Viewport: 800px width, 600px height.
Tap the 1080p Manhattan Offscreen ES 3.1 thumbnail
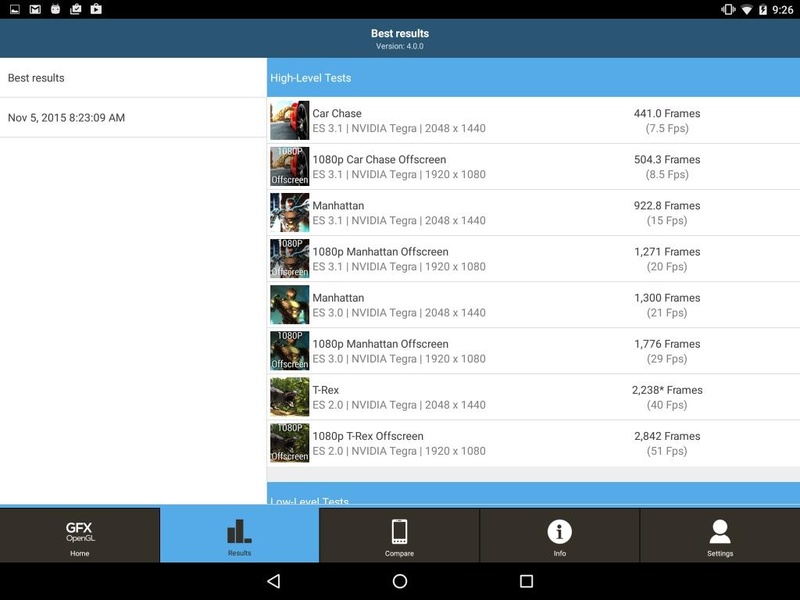[x=289, y=259]
